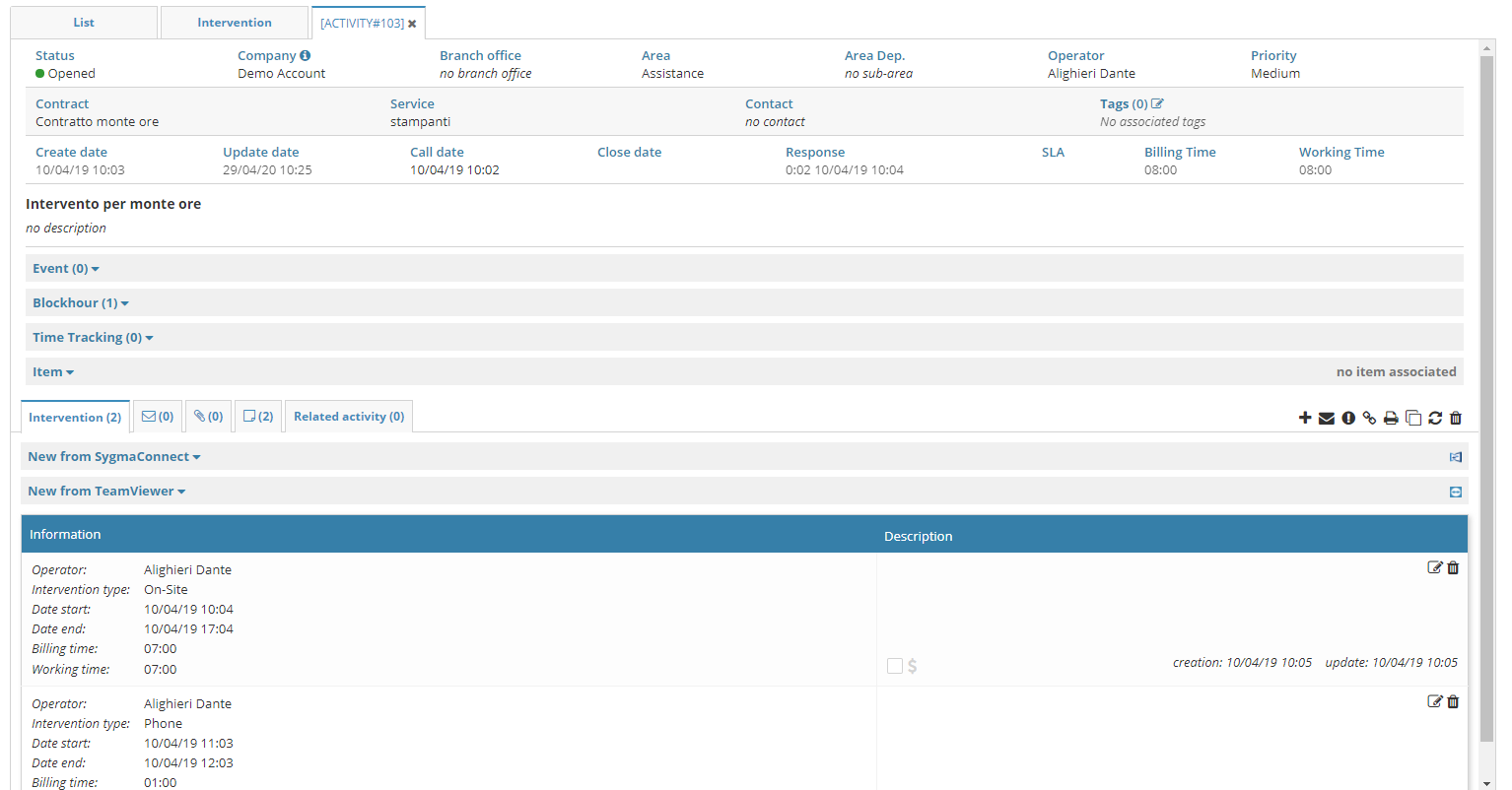Refresh the intervention list

tap(1435, 418)
